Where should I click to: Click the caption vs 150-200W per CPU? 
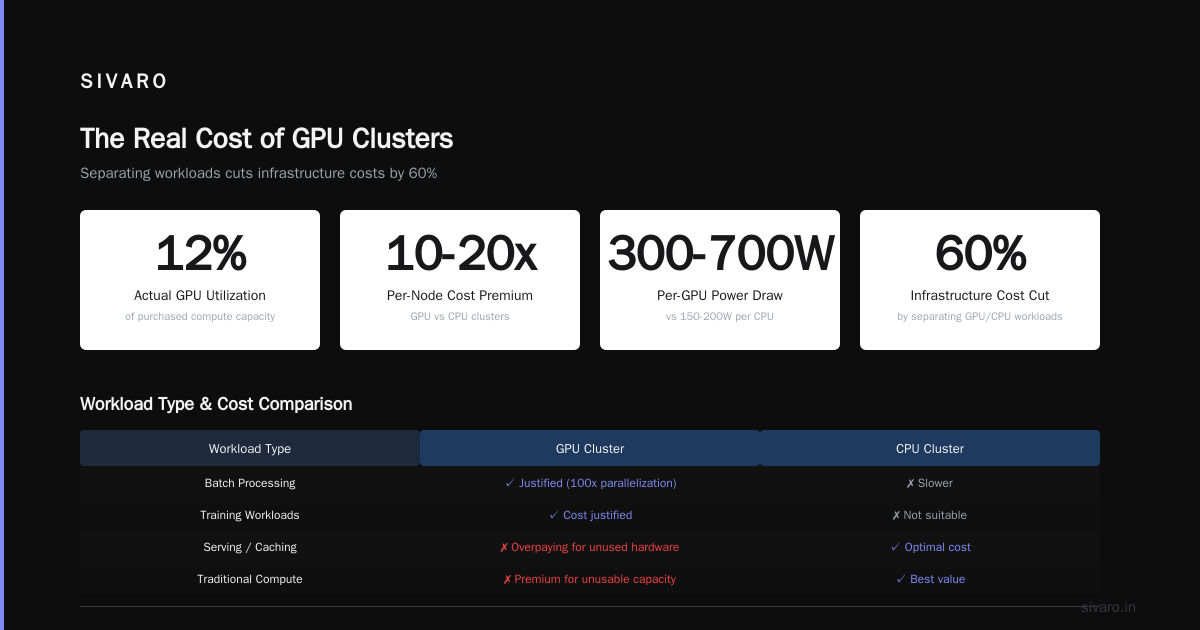coord(720,316)
